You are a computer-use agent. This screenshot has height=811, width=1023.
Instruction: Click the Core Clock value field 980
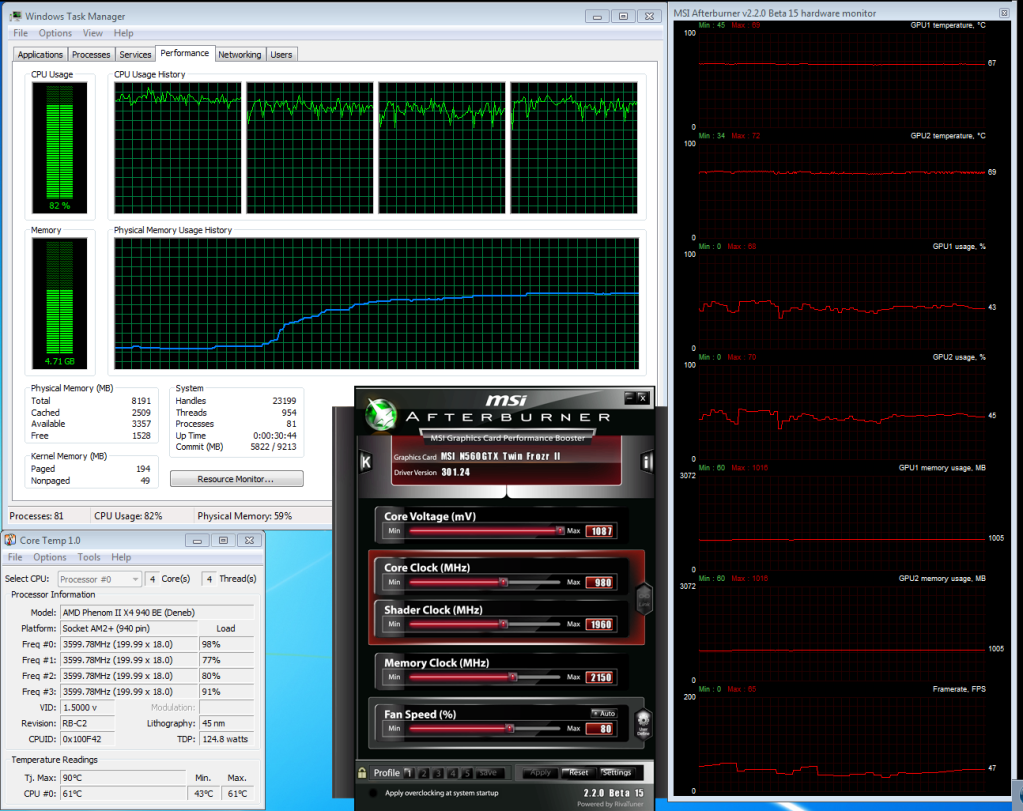pyautogui.click(x=600, y=583)
